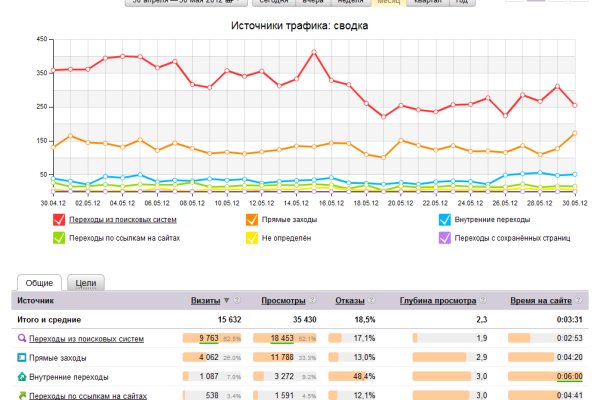600x400 pixels.
Task: Switch to the 'Цели' tab
Action: point(86,283)
